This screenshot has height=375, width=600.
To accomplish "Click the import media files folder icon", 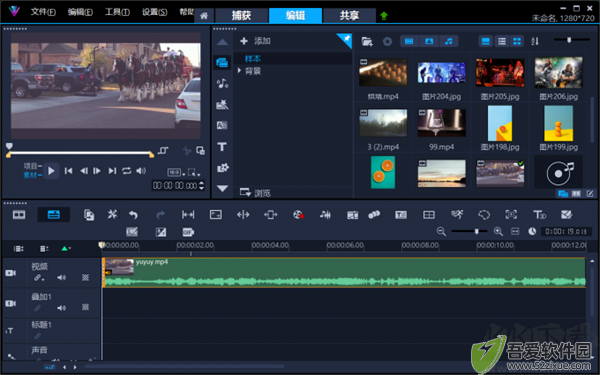I will (367, 41).
